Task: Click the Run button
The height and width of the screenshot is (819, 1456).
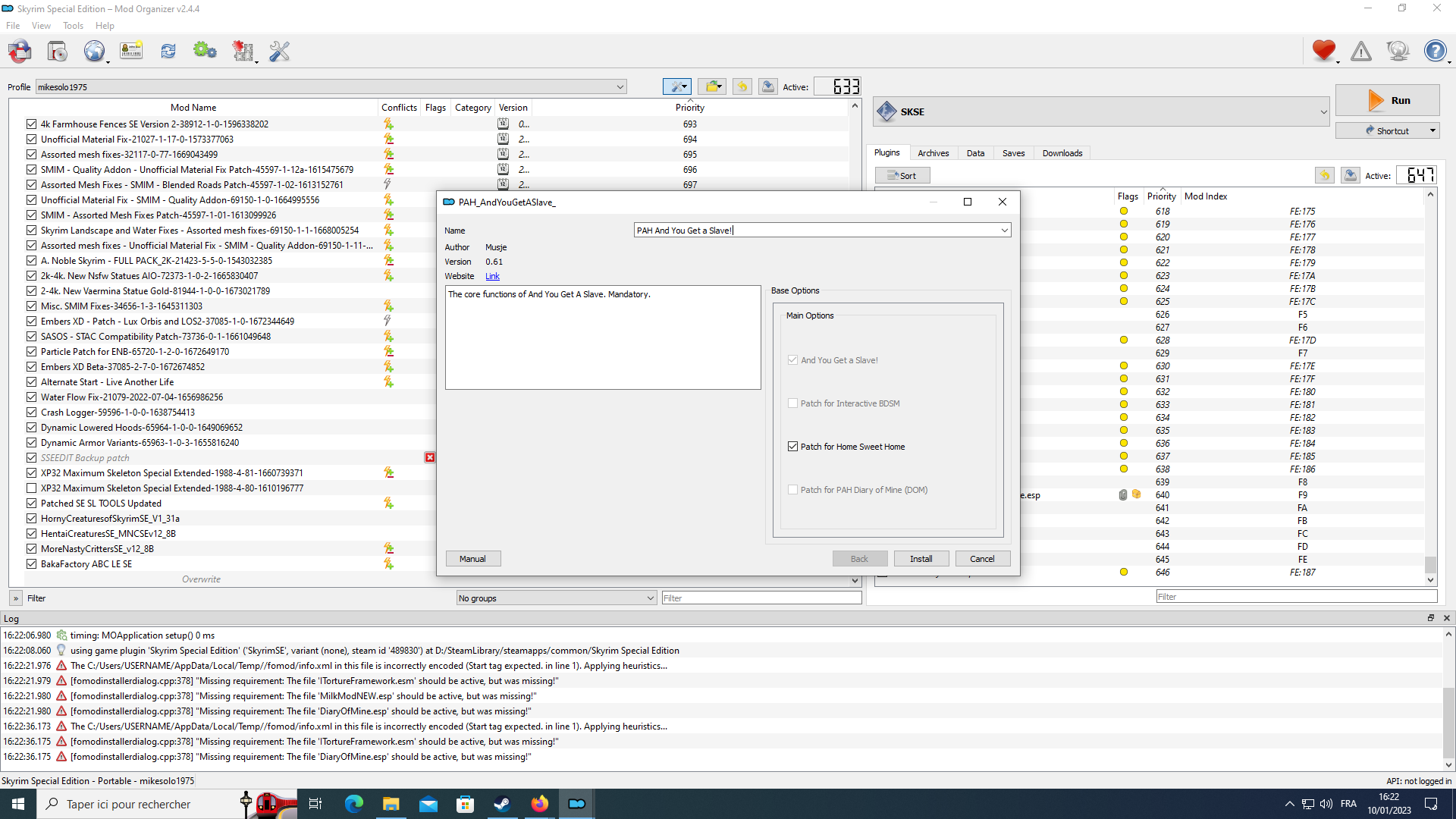Action: (x=1387, y=100)
